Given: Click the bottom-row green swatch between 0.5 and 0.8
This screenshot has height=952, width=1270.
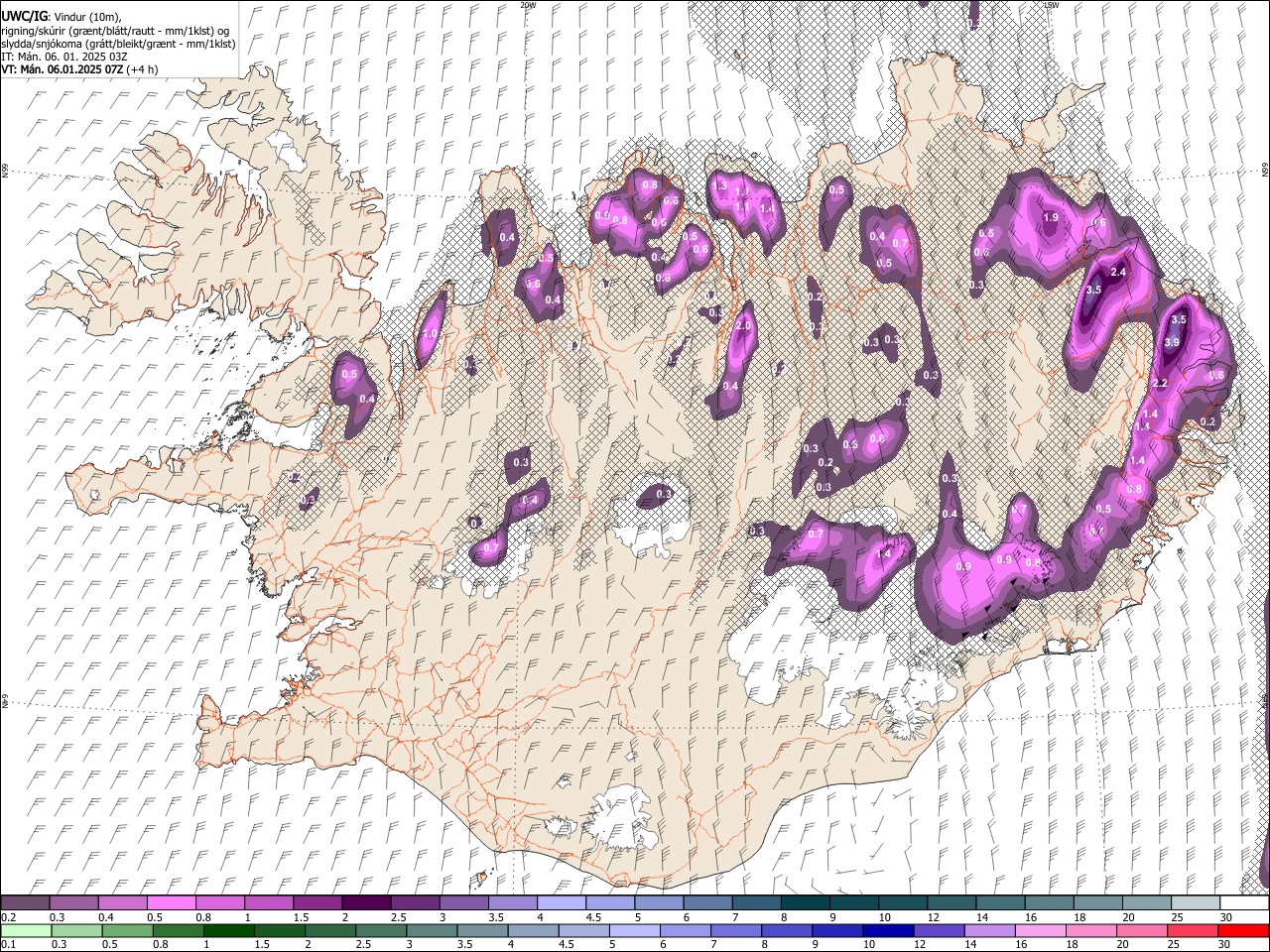Looking at the screenshot, I should point(127,930).
